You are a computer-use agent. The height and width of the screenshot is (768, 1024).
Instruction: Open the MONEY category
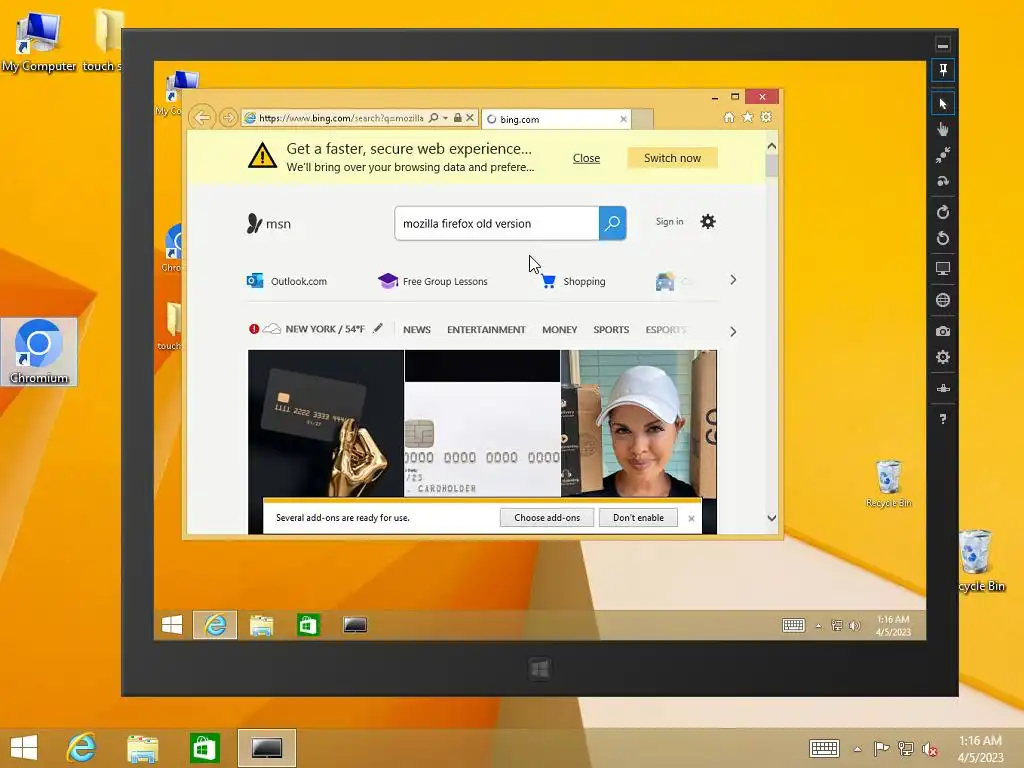click(560, 330)
